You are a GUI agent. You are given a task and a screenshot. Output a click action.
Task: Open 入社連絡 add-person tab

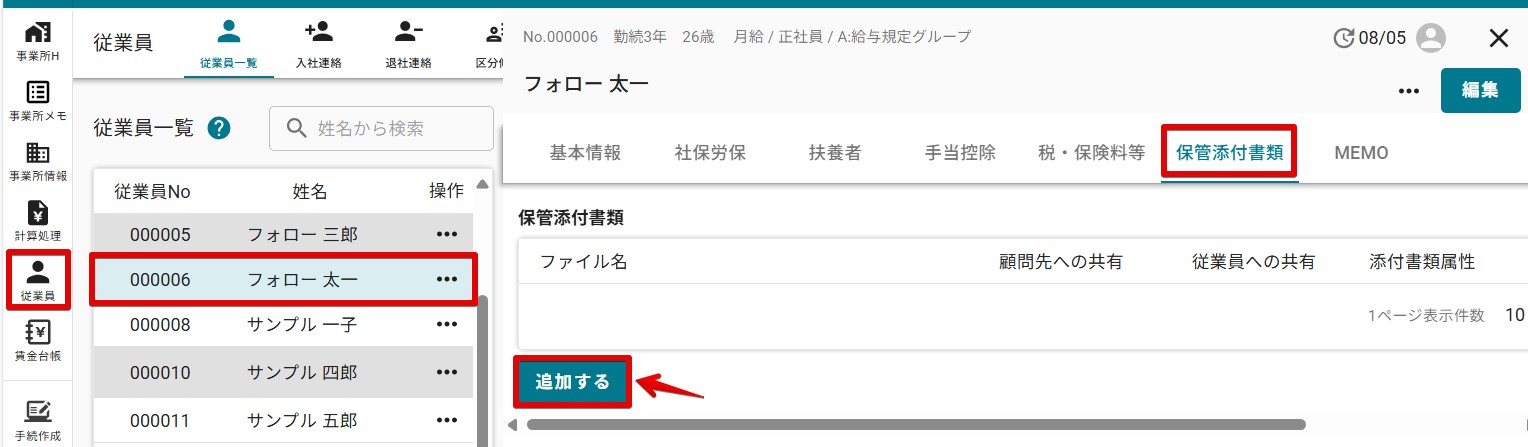pyautogui.click(x=319, y=44)
